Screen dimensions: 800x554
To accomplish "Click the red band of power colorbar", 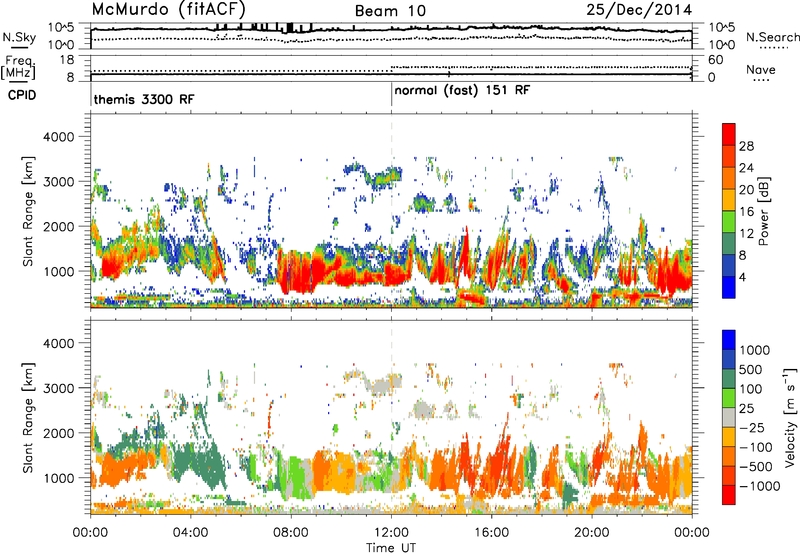I will tap(729, 134).
